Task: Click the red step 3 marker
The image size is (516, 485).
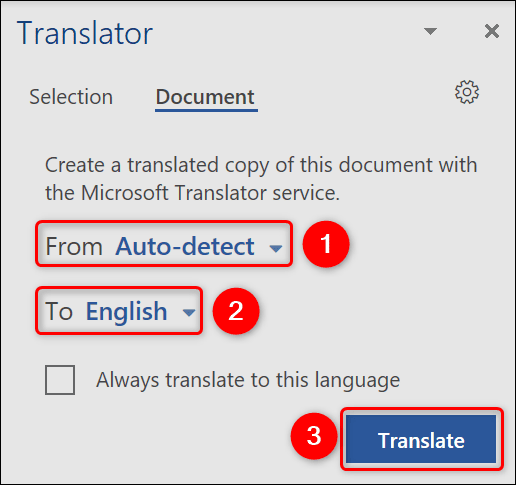Action: tap(314, 435)
